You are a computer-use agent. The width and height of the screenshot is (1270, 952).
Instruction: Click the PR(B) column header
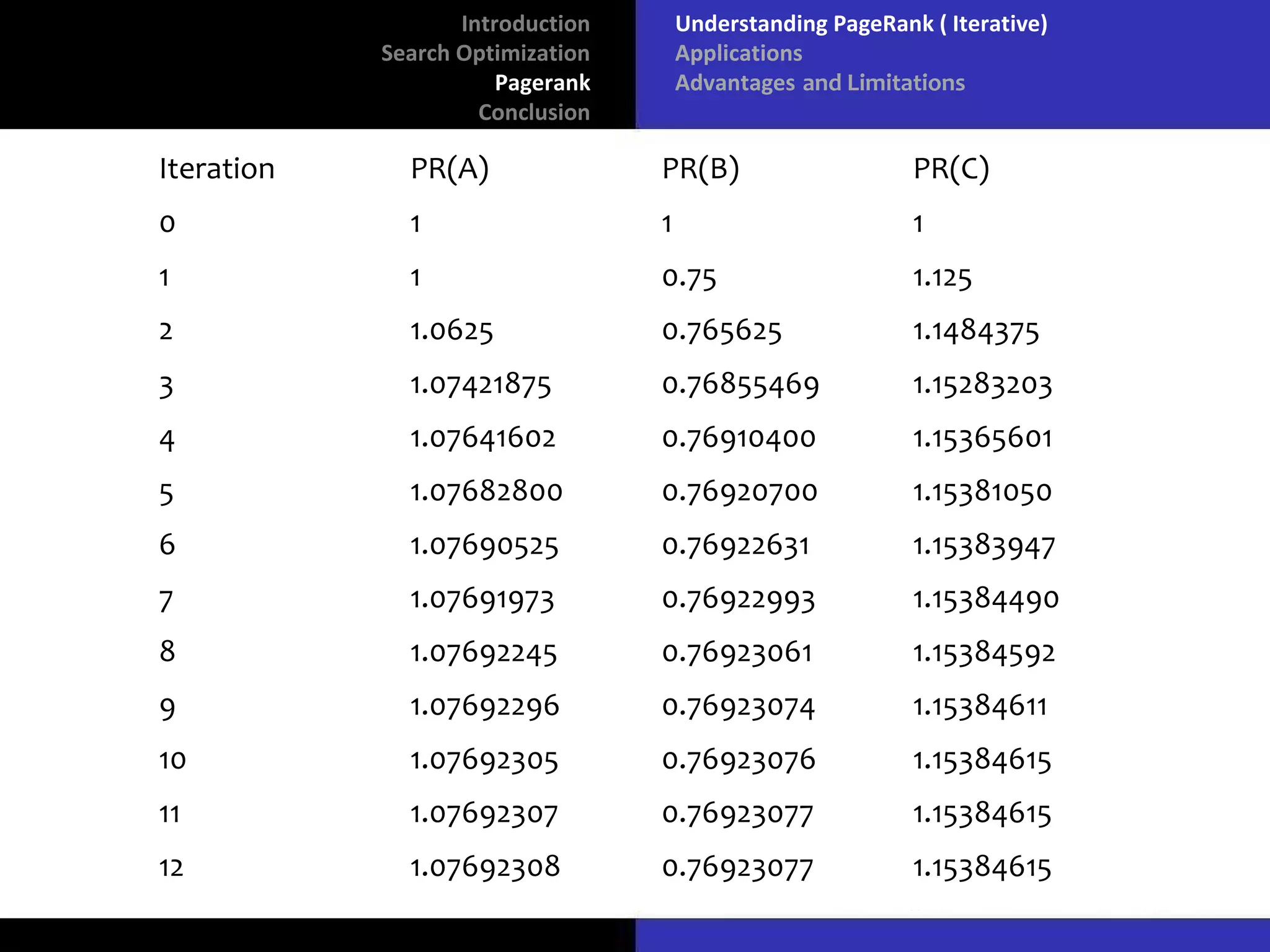point(700,169)
